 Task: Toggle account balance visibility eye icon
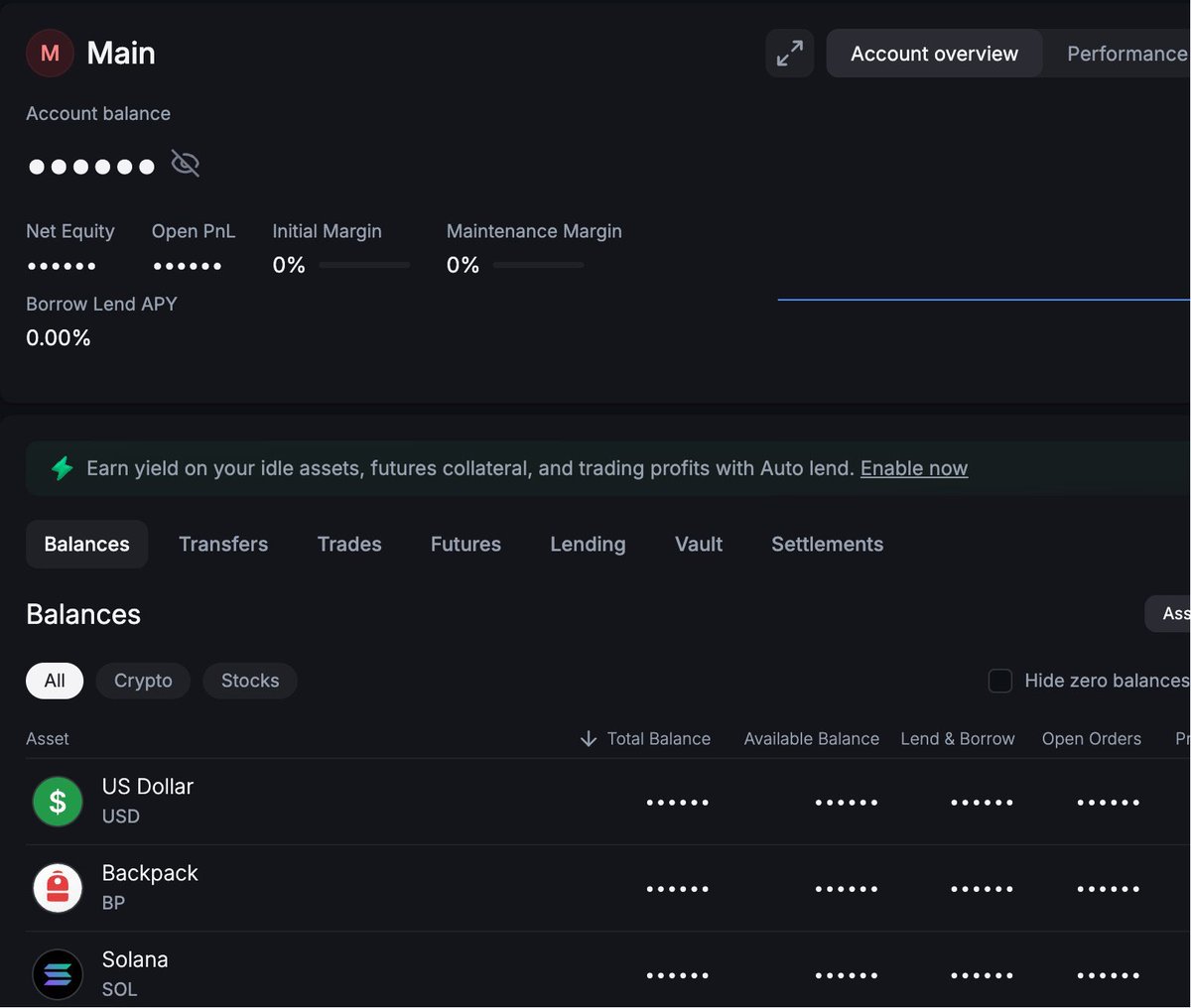tap(186, 163)
